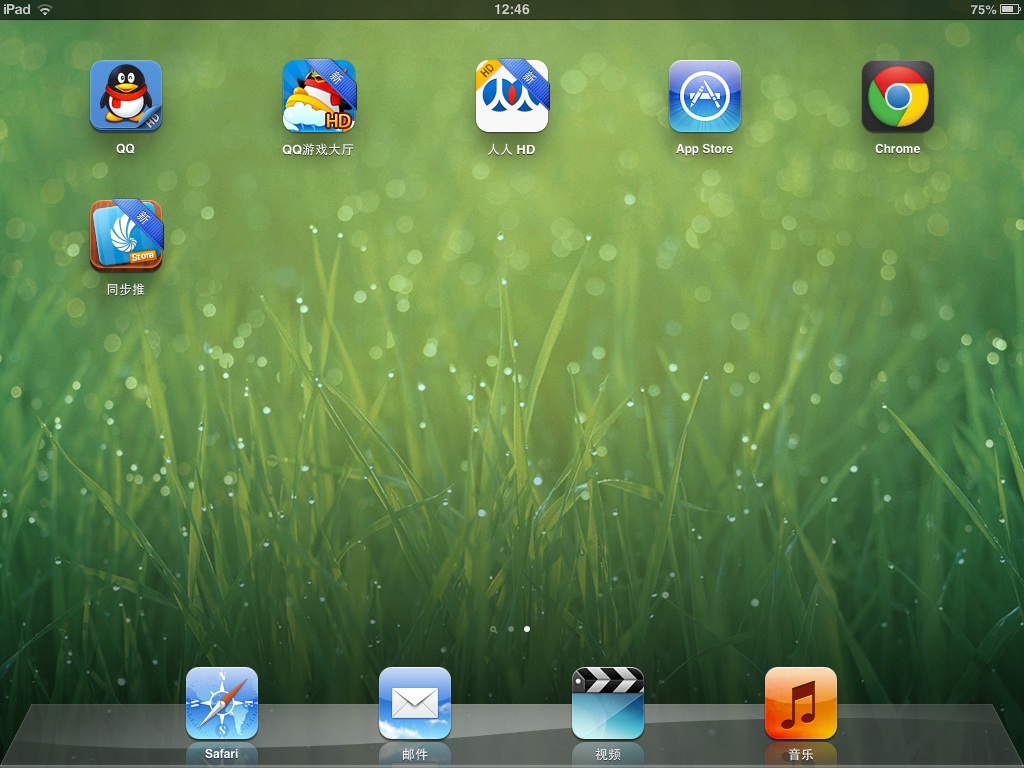Screen dimensions: 1024x768
Task: Tap the 12:46 clock in status bar
Action: (512, 9)
